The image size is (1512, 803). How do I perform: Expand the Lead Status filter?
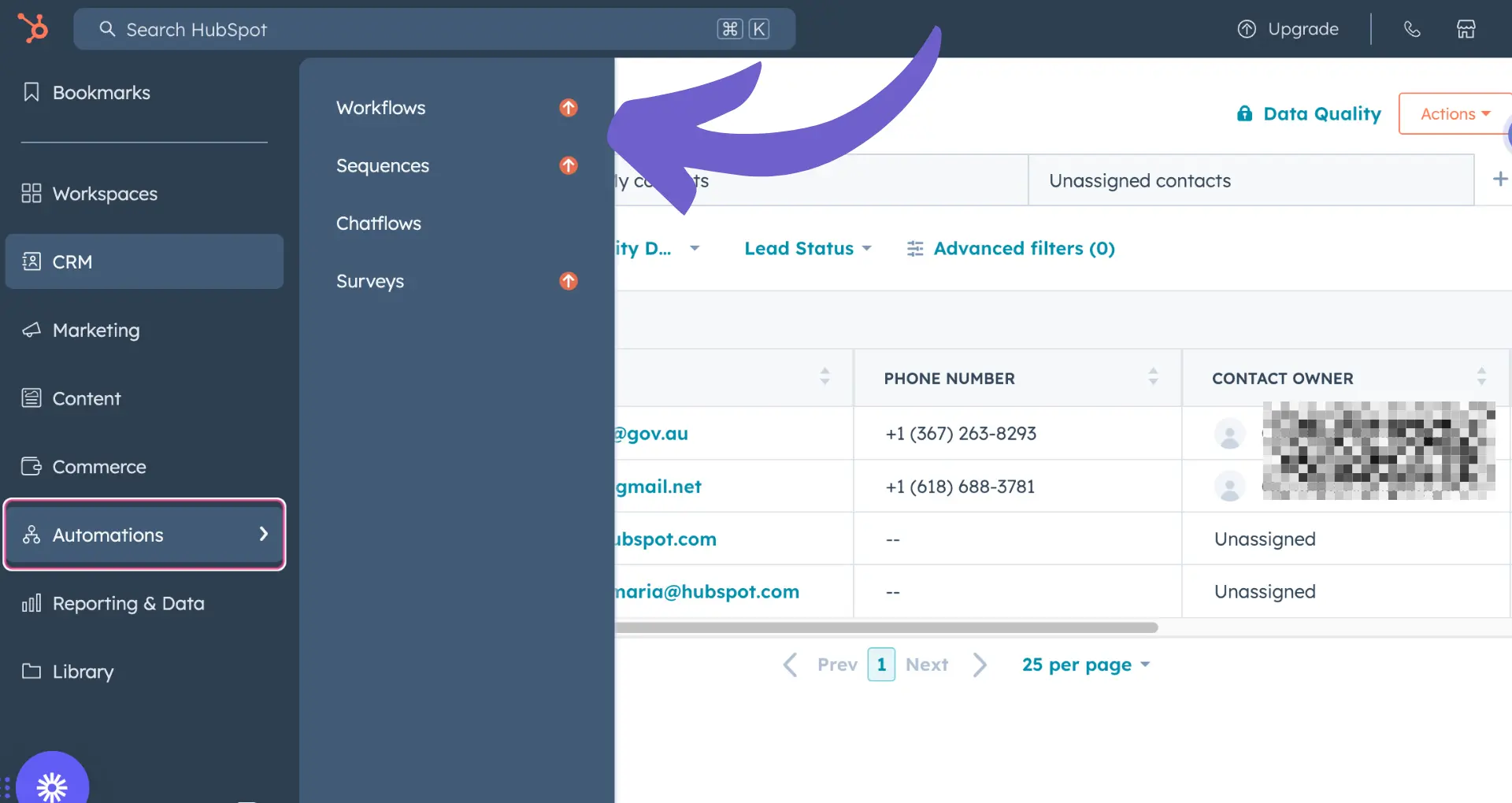[x=808, y=248]
